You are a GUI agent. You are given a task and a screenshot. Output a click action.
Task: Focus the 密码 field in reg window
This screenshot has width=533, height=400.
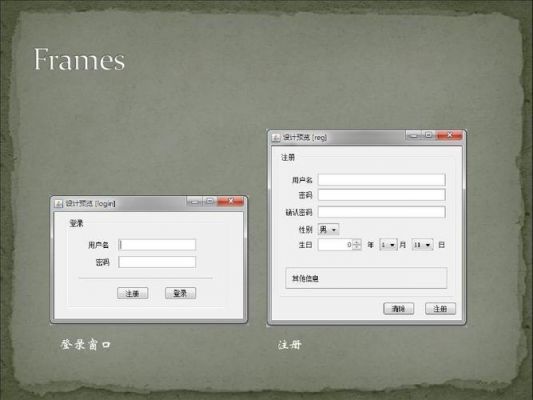click(x=382, y=195)
